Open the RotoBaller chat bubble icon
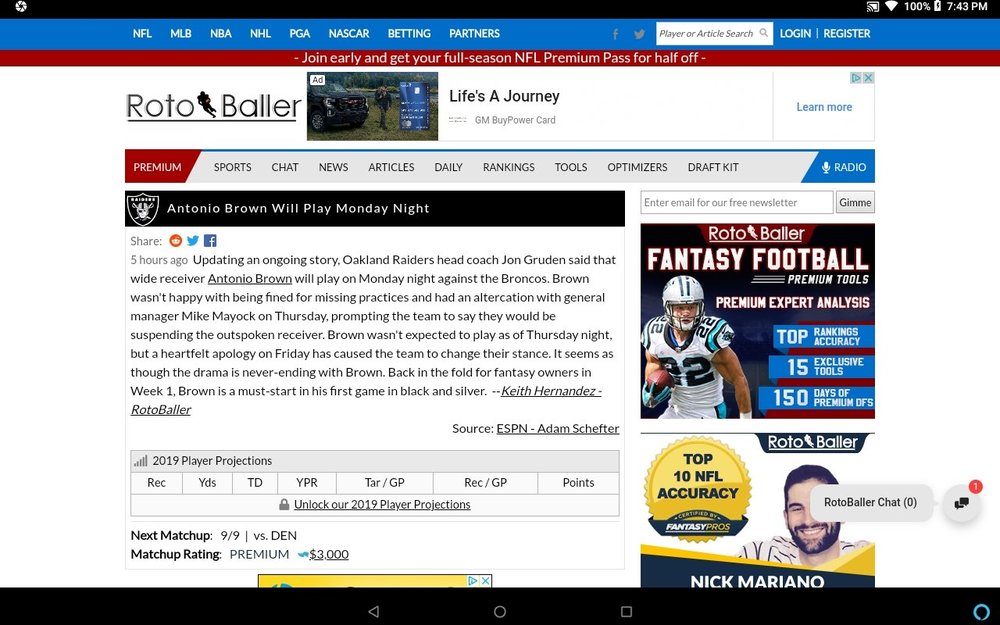The width and height of the screenshot is (1000, 625). [962, 503]
